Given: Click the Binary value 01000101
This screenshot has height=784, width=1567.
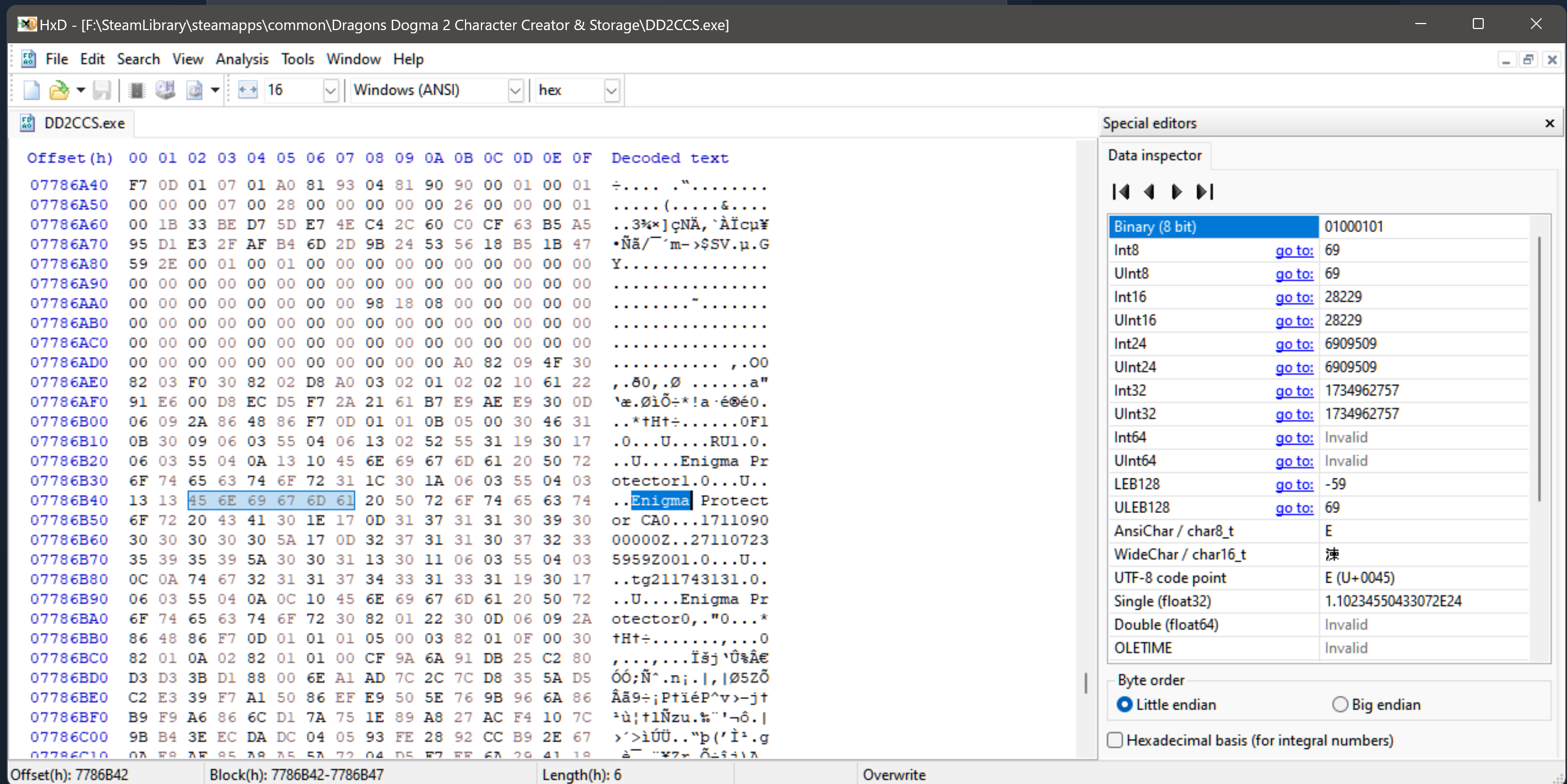Looking at the screenshot, I should 1353,227.
